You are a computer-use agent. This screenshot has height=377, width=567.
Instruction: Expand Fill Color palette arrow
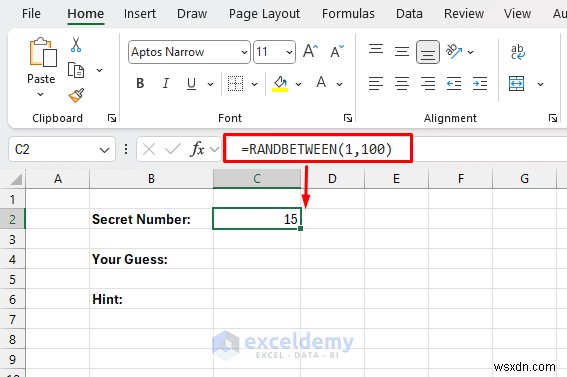pos(298,84)
